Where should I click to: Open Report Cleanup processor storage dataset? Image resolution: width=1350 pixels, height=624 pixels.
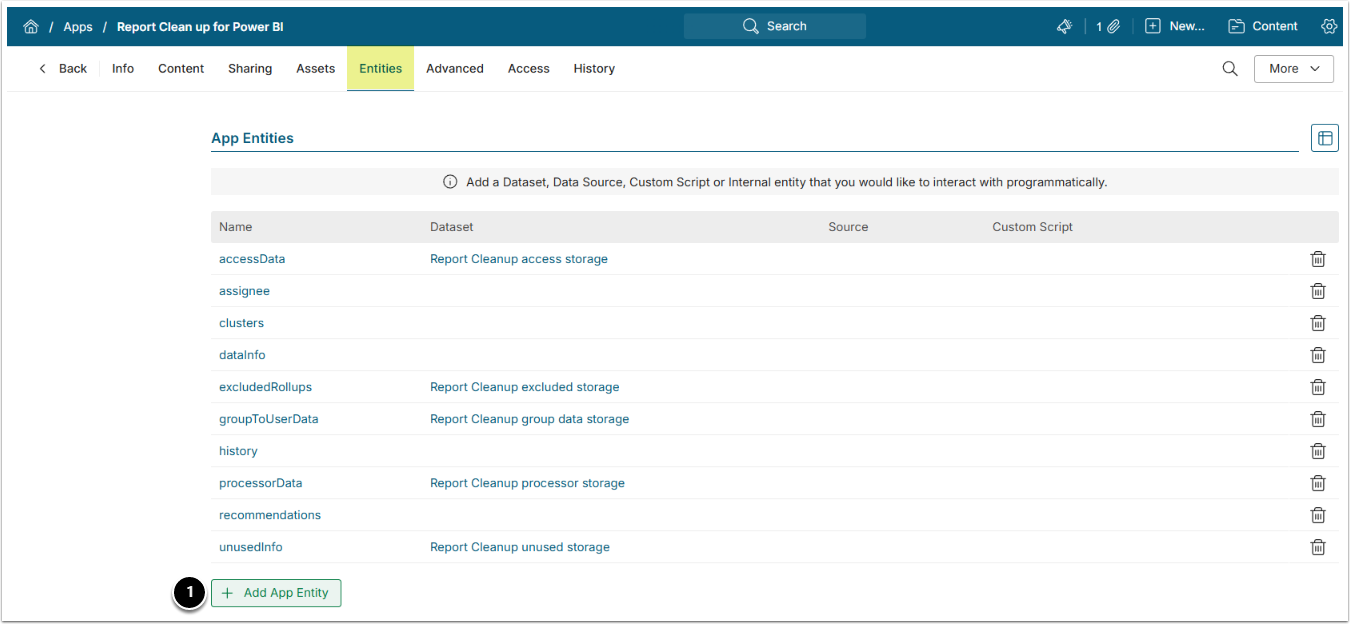(528, 483)
